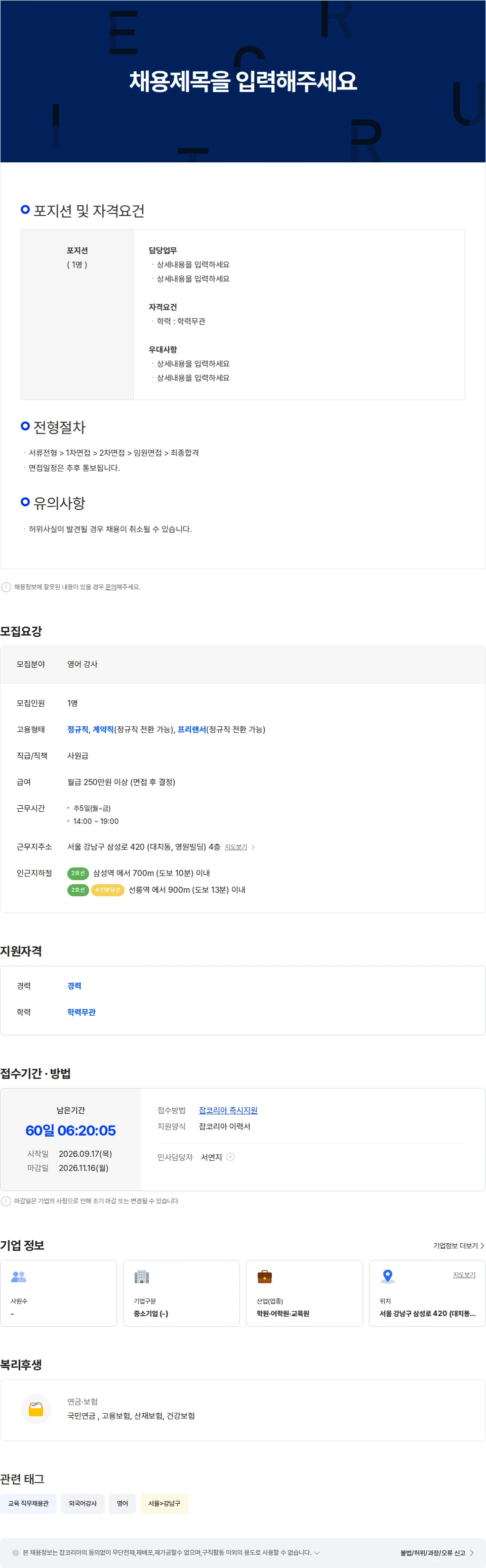Click the employees people icon in 사원수 card
Image resolution: width=486 pixels, height=1568 pixels.
point(19,1277)
